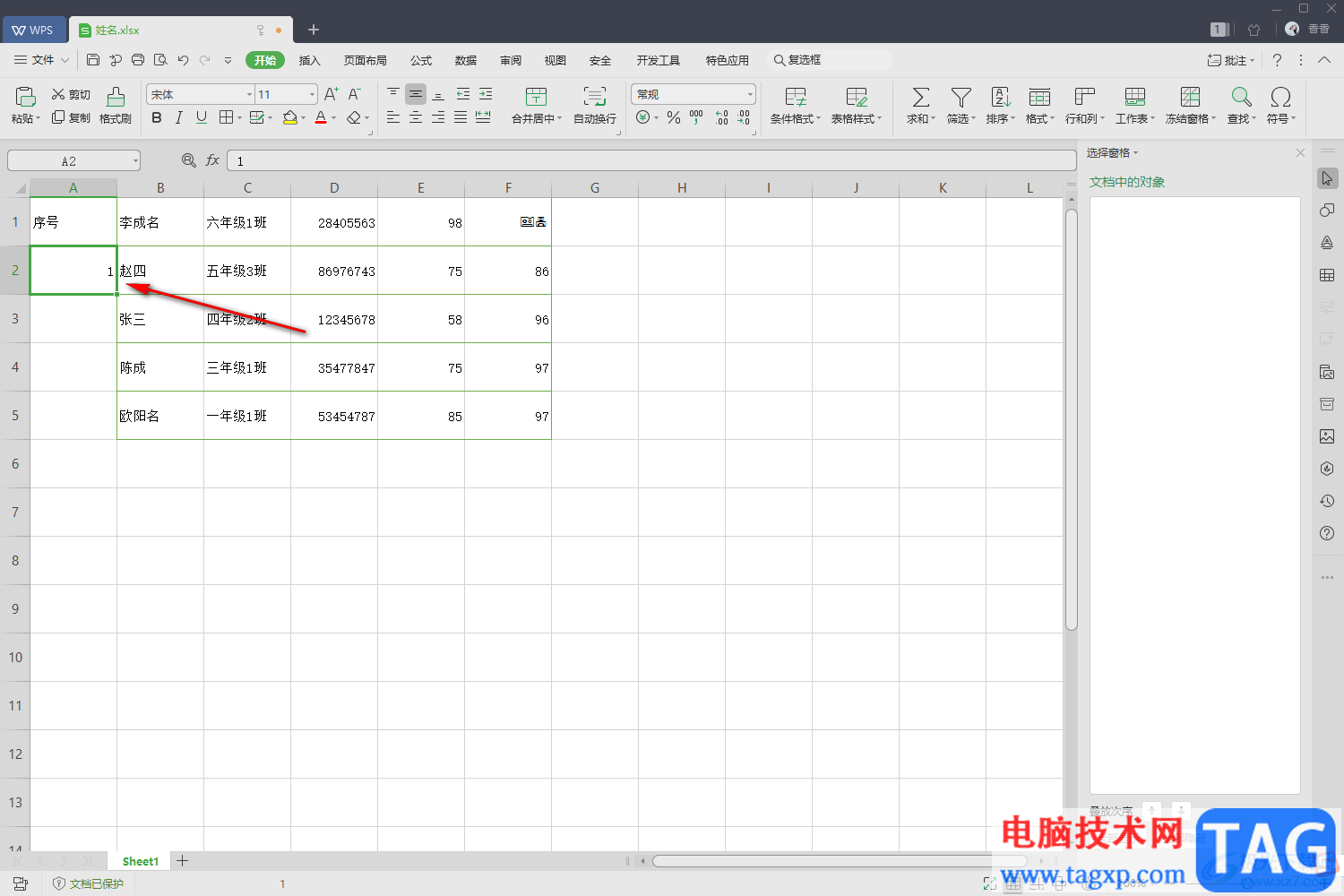Open the 文件 menu
Screen dimensions: 1344x896
[x=41, y=60]
